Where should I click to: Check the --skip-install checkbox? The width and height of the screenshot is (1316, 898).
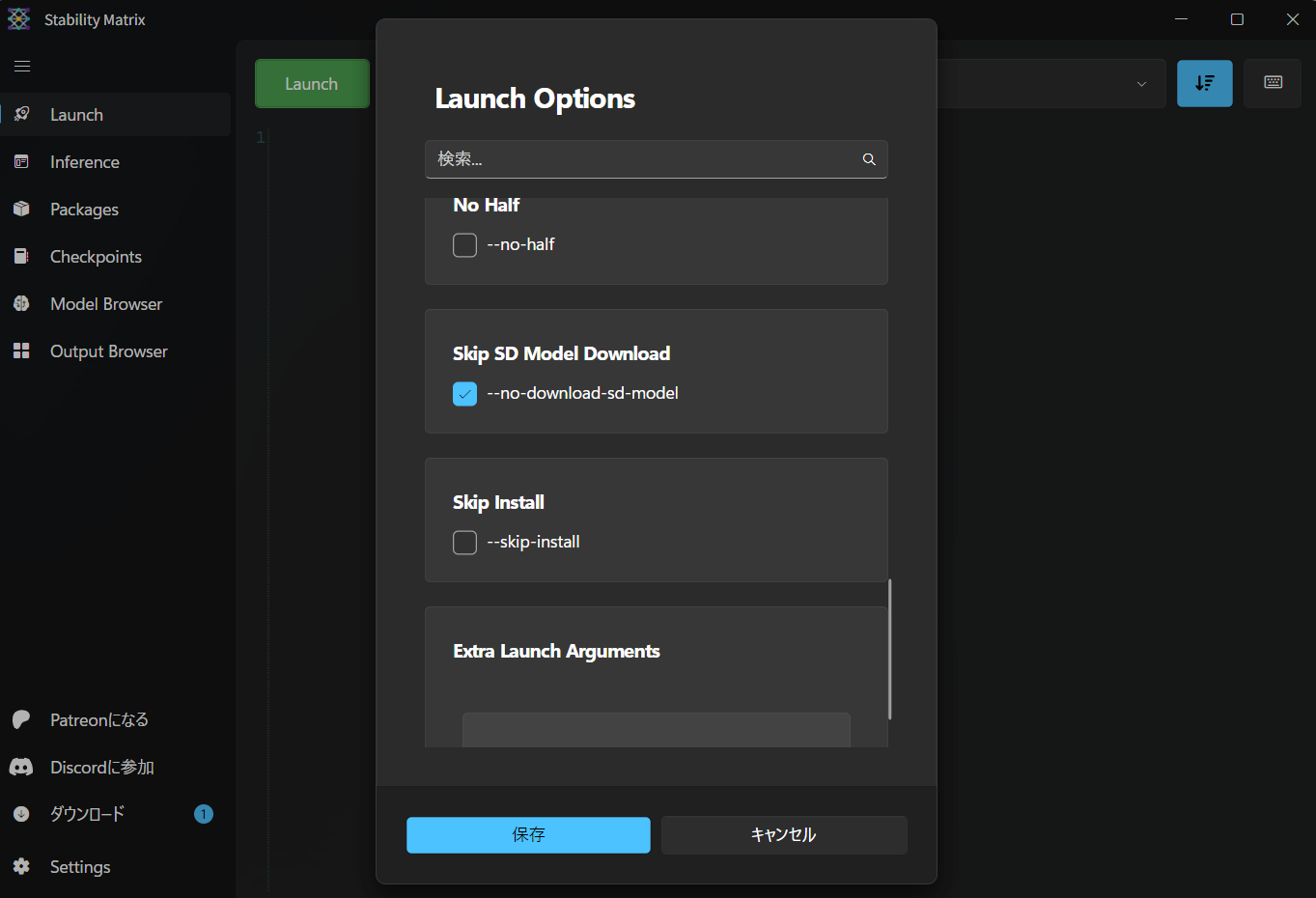tap(464, 543)
